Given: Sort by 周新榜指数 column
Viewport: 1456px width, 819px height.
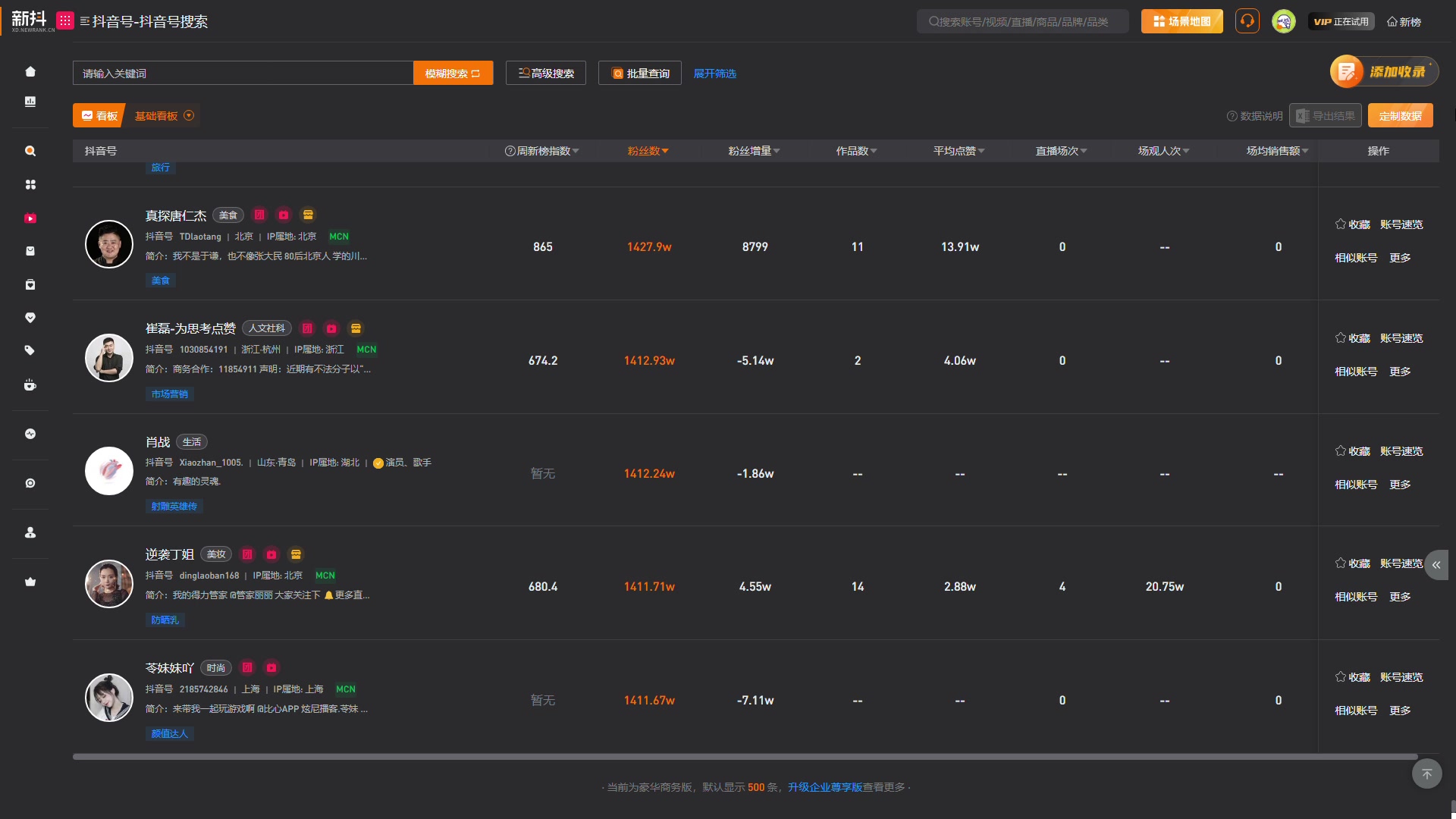Looking at the screenshot, I should (542, 151).
